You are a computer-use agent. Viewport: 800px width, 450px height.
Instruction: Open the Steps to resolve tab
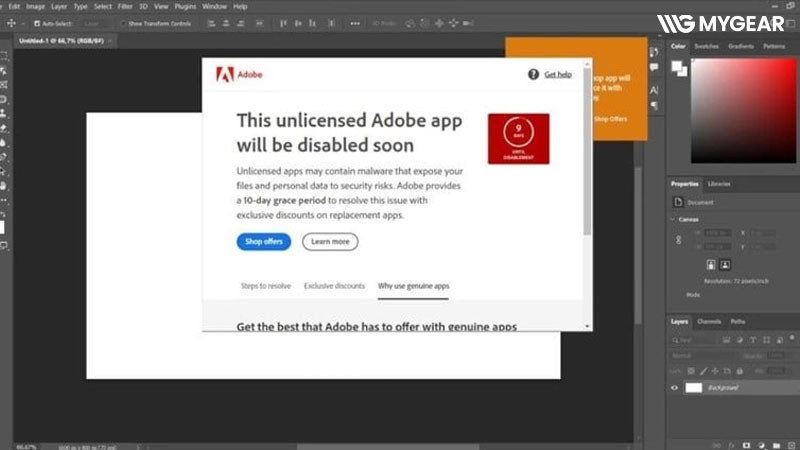(x=266, y=286)
